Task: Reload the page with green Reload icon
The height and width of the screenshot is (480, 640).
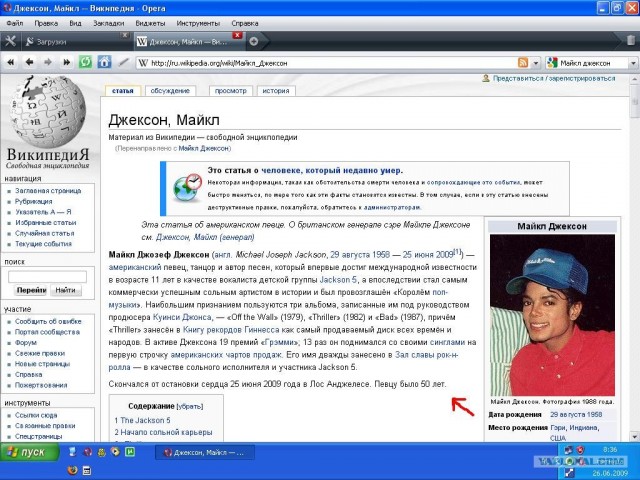Action: [85, 62]
